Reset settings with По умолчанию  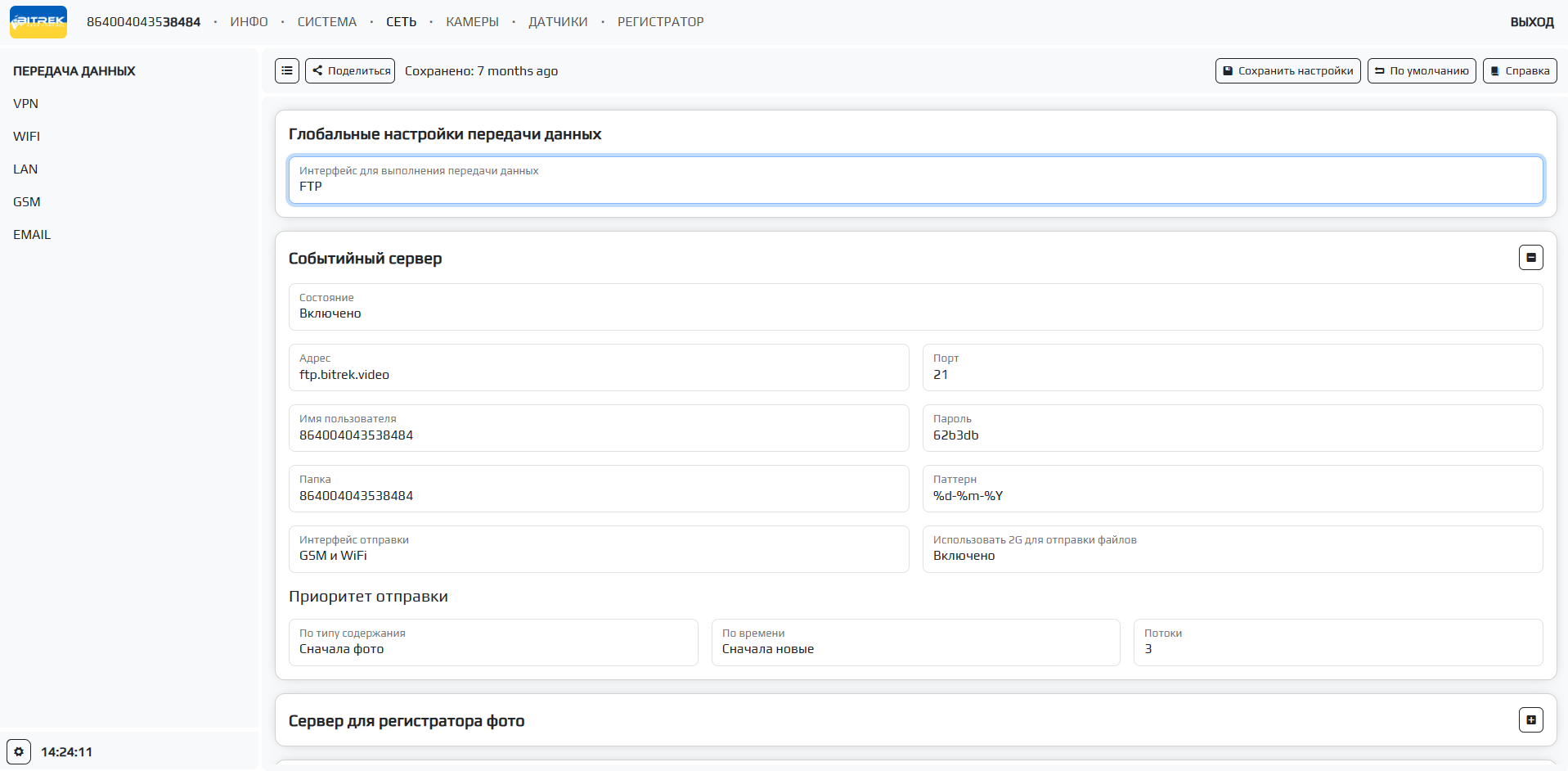[x=1421, y=71]
